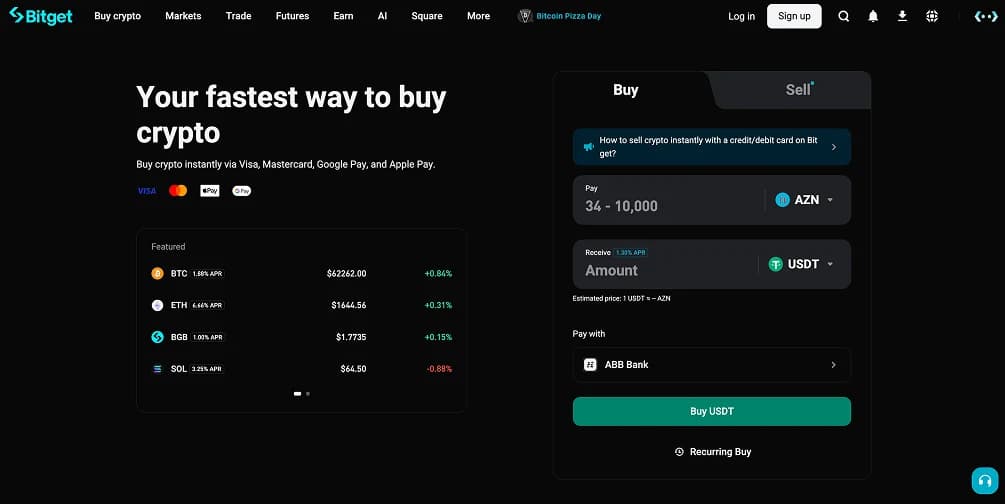Select the first Featured carousel dot
Screen dimensions: 1005x504
coord(297,394)
